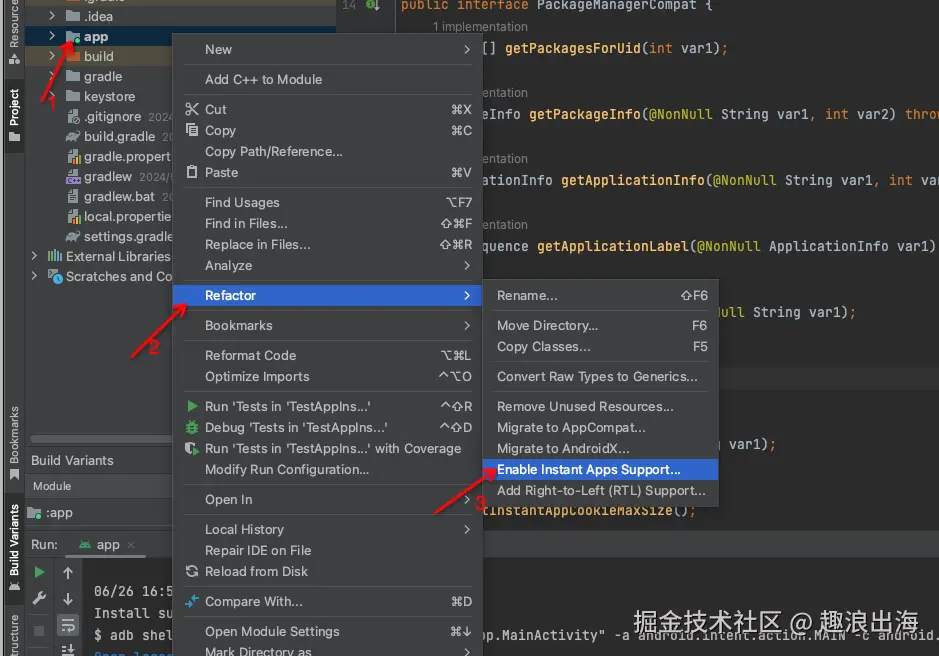Choose Replace in Files
Viewport: 939px width, 656px height.
tap(327, 244)
